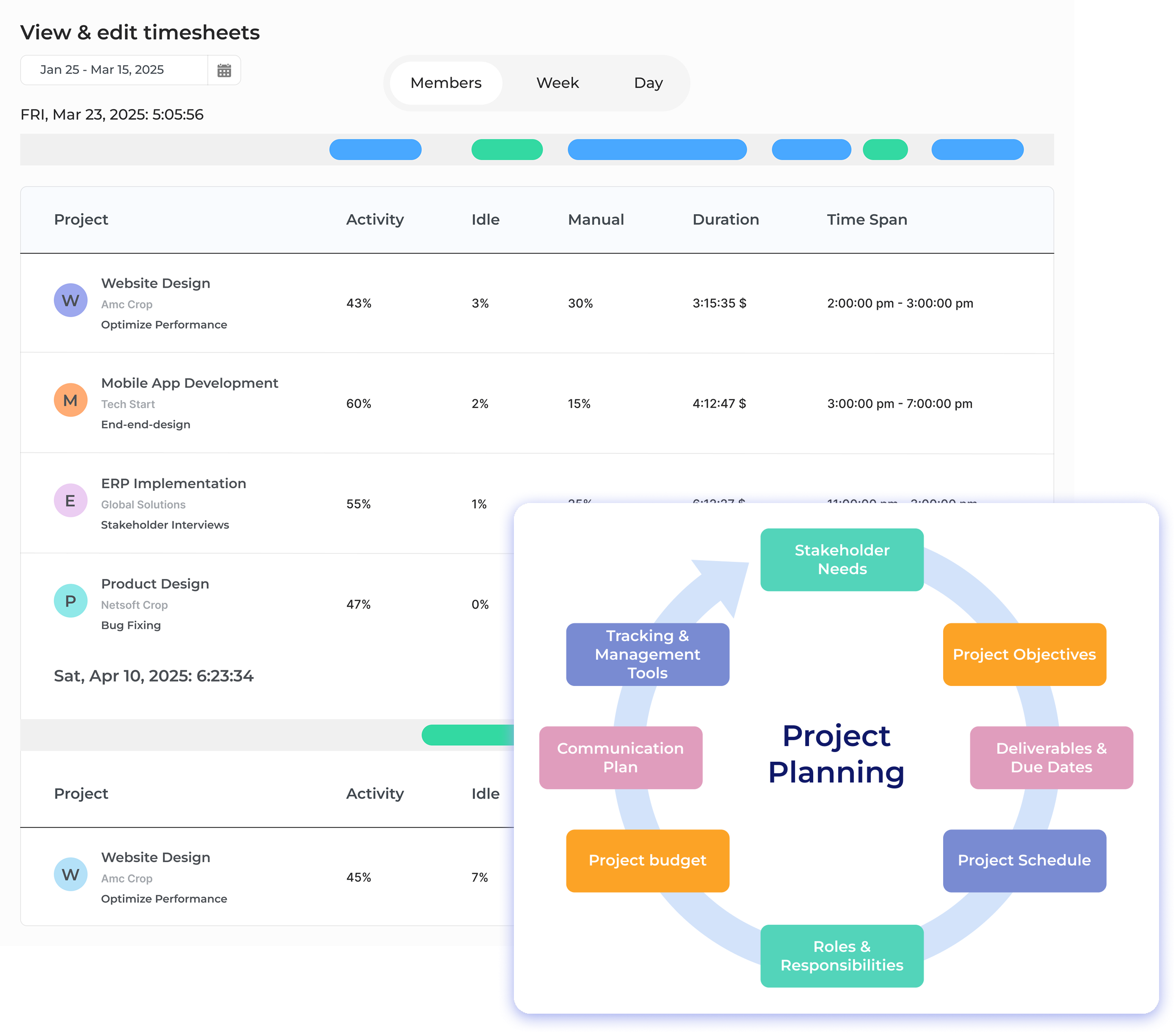Screen dimensions: 1176x1034
Task: Click the orange M avatar for Mobile App Development
Action: pos(71,400)
